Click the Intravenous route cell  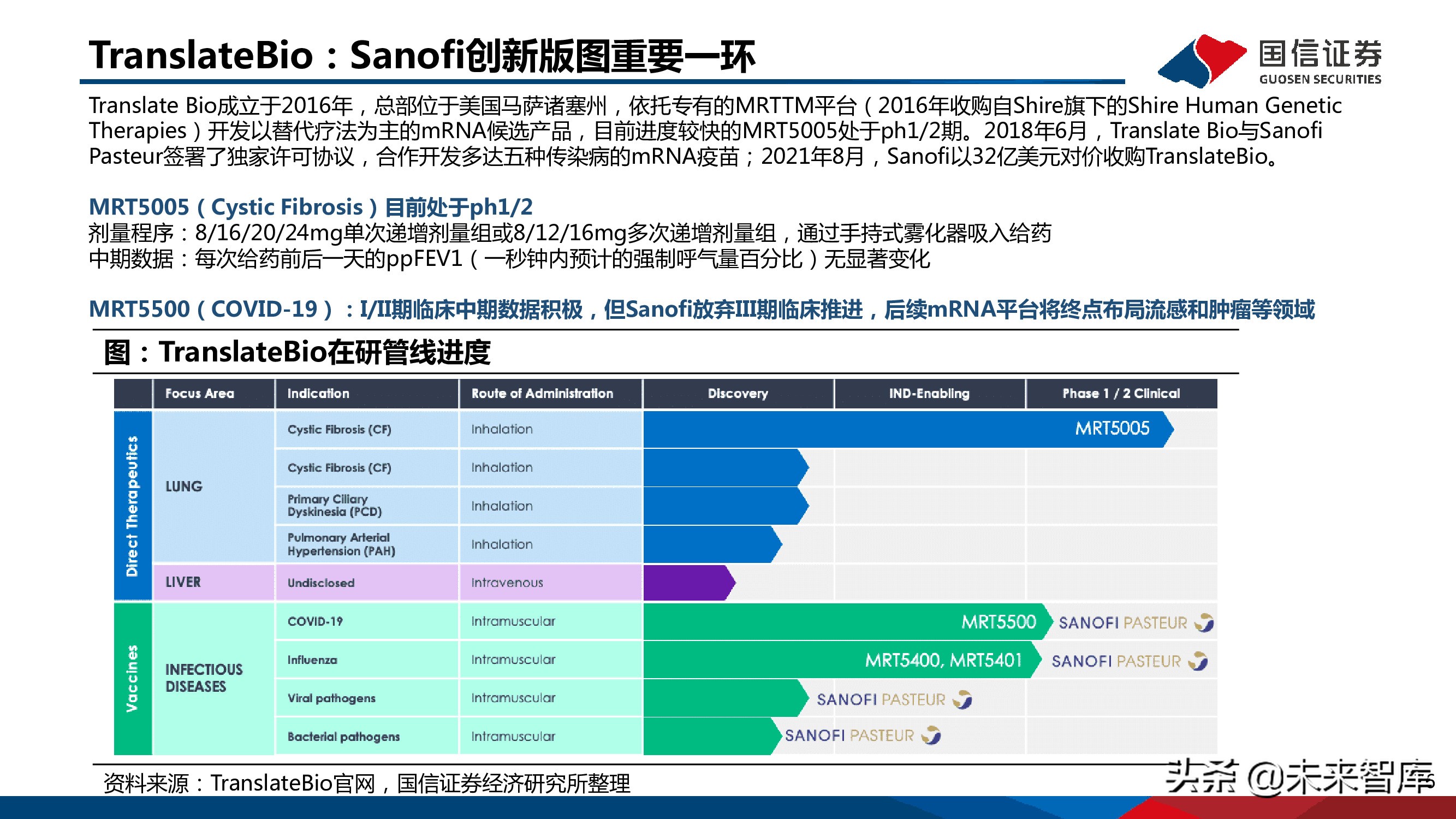coord(550,582)
